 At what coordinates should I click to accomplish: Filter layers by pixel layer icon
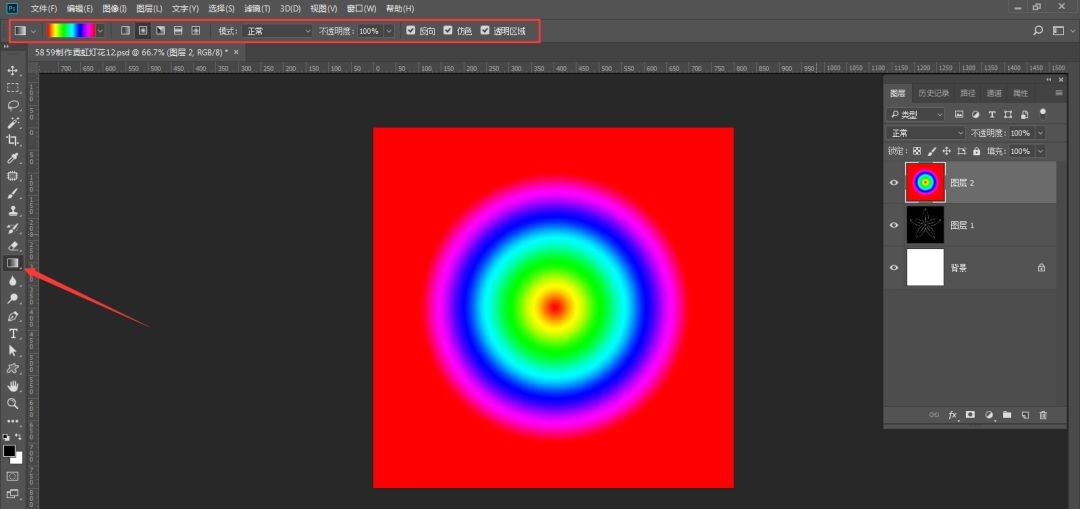[x=959, y=114]
